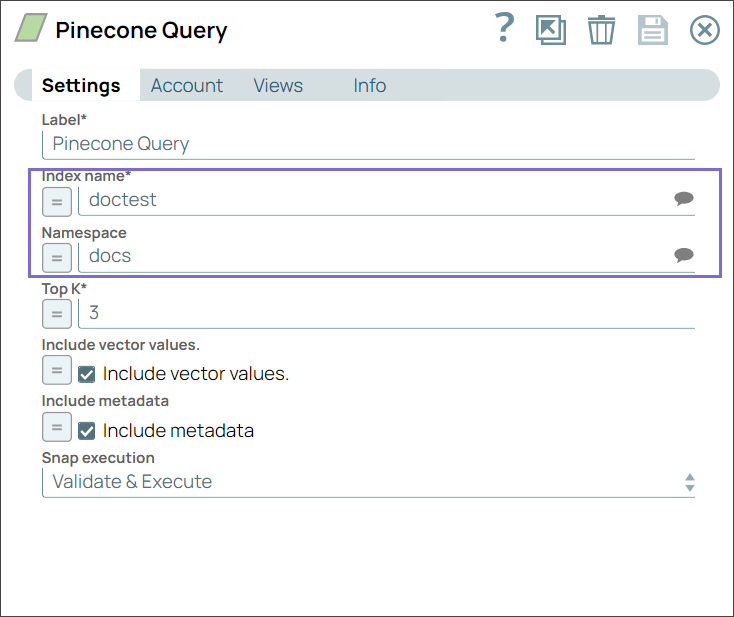The width and height of the screenshot is (734, 617).
Task: Open the Snap execution dropdown
Action: pos(368,482)
